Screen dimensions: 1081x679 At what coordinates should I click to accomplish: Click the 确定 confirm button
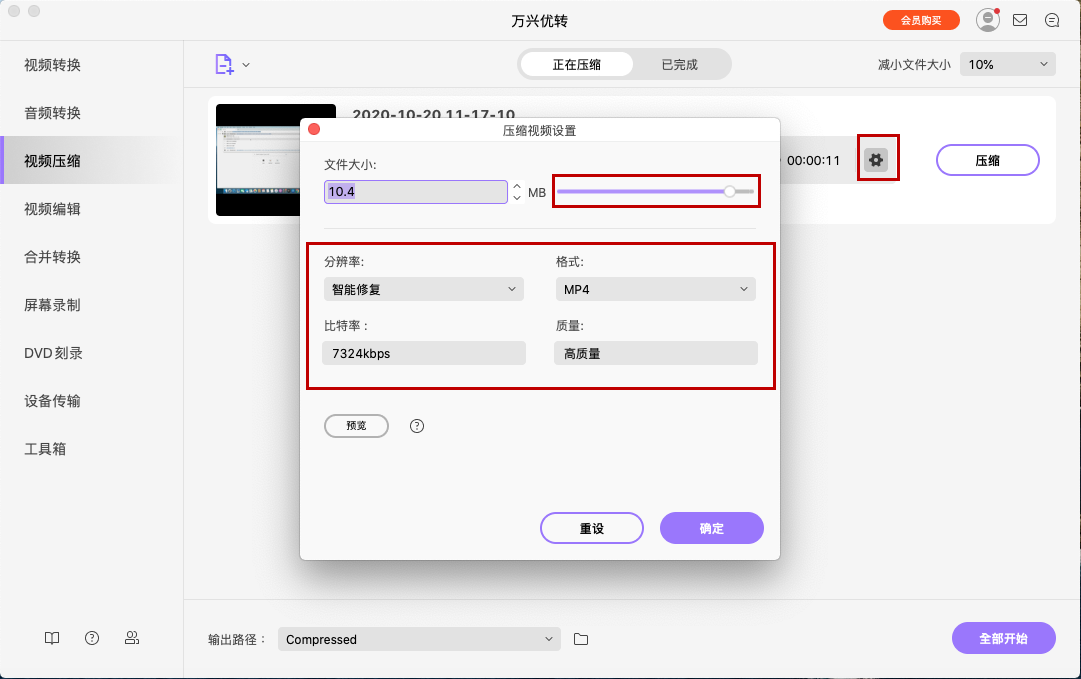tap(711, 528)
